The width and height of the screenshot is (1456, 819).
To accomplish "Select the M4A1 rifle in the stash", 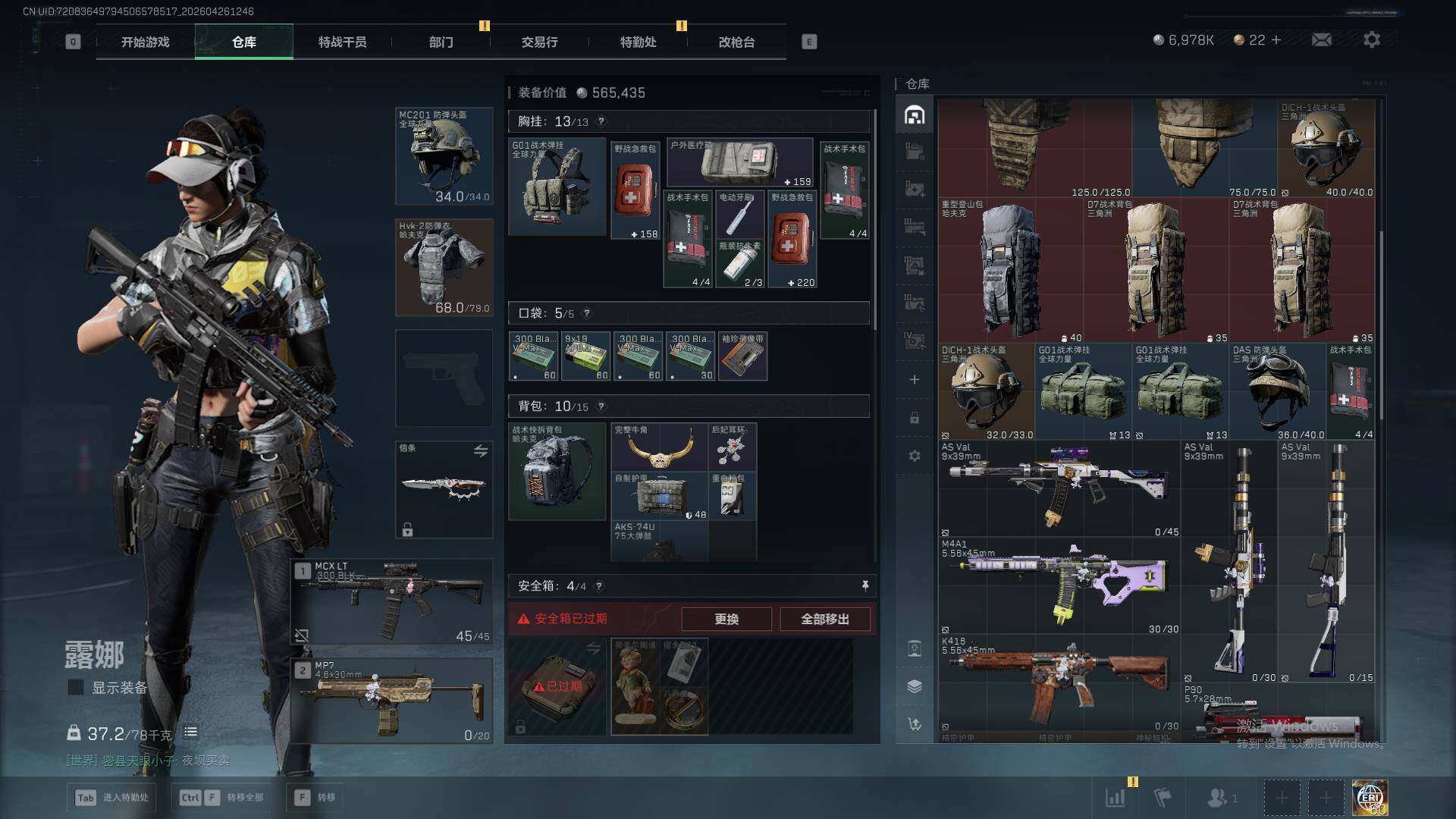I will point(1059,586).
